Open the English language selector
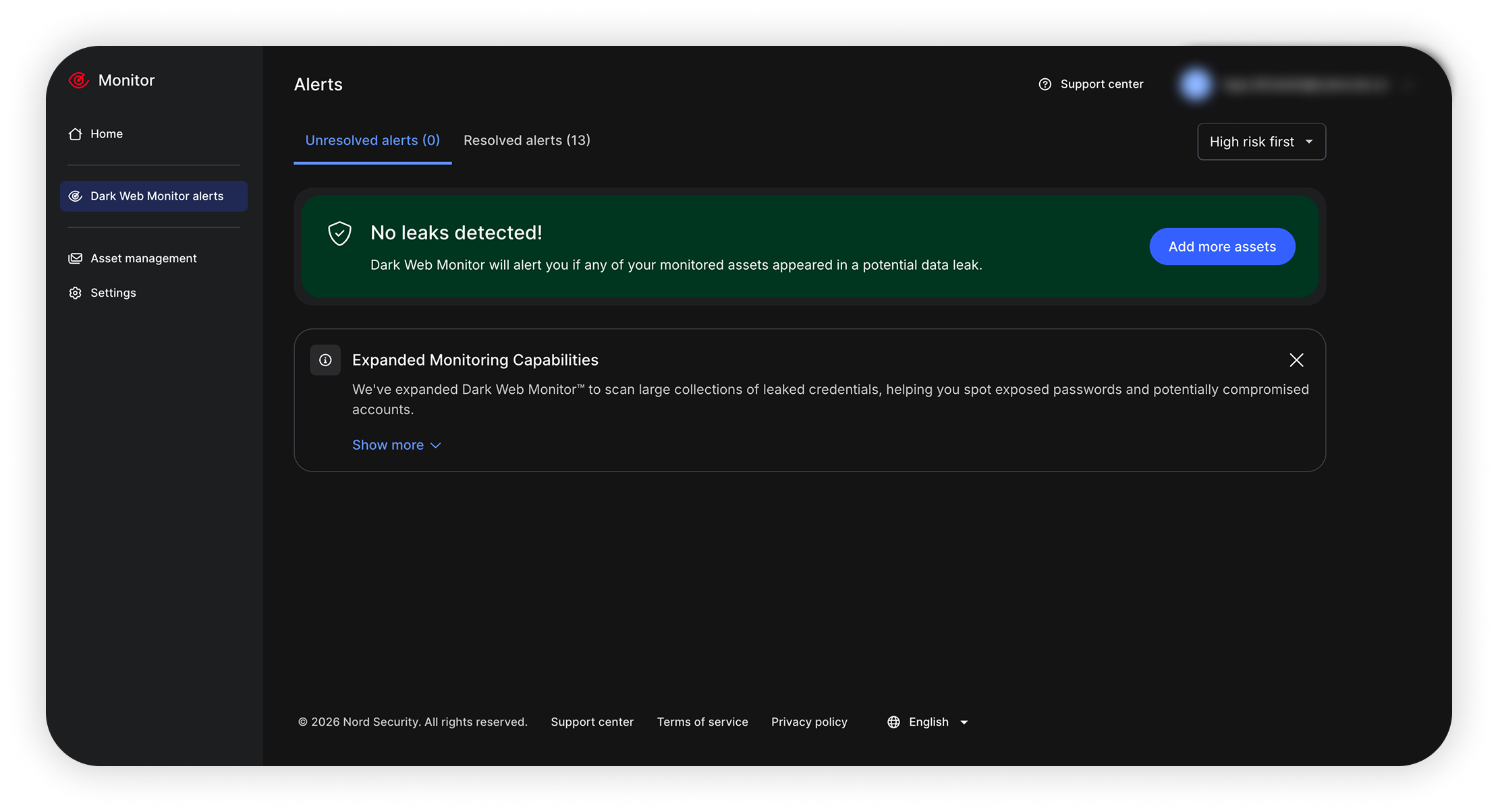This screenshot has height=812, width=1498. tap(928, 722)
